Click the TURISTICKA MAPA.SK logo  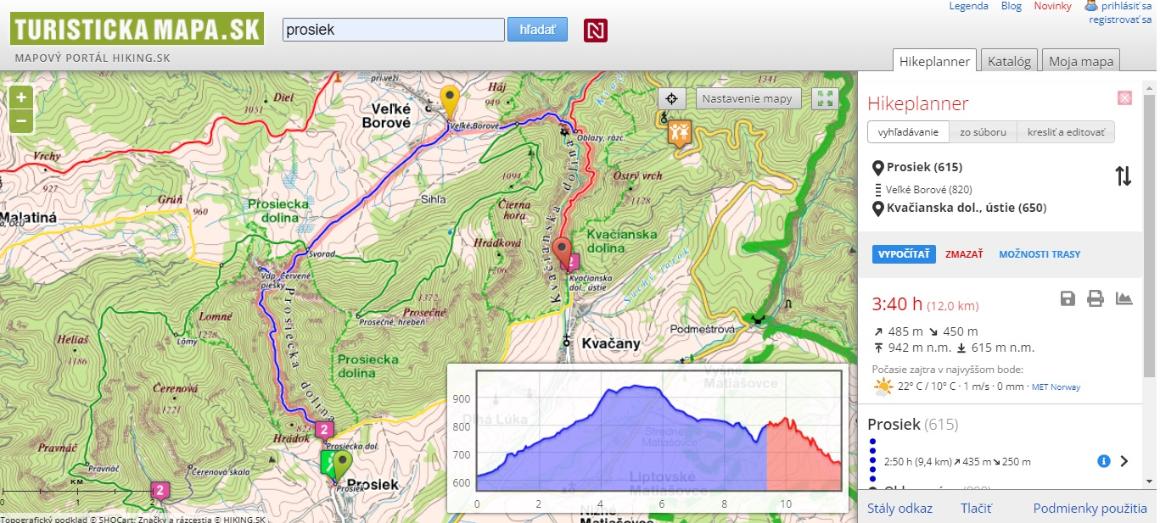point(137,29)
